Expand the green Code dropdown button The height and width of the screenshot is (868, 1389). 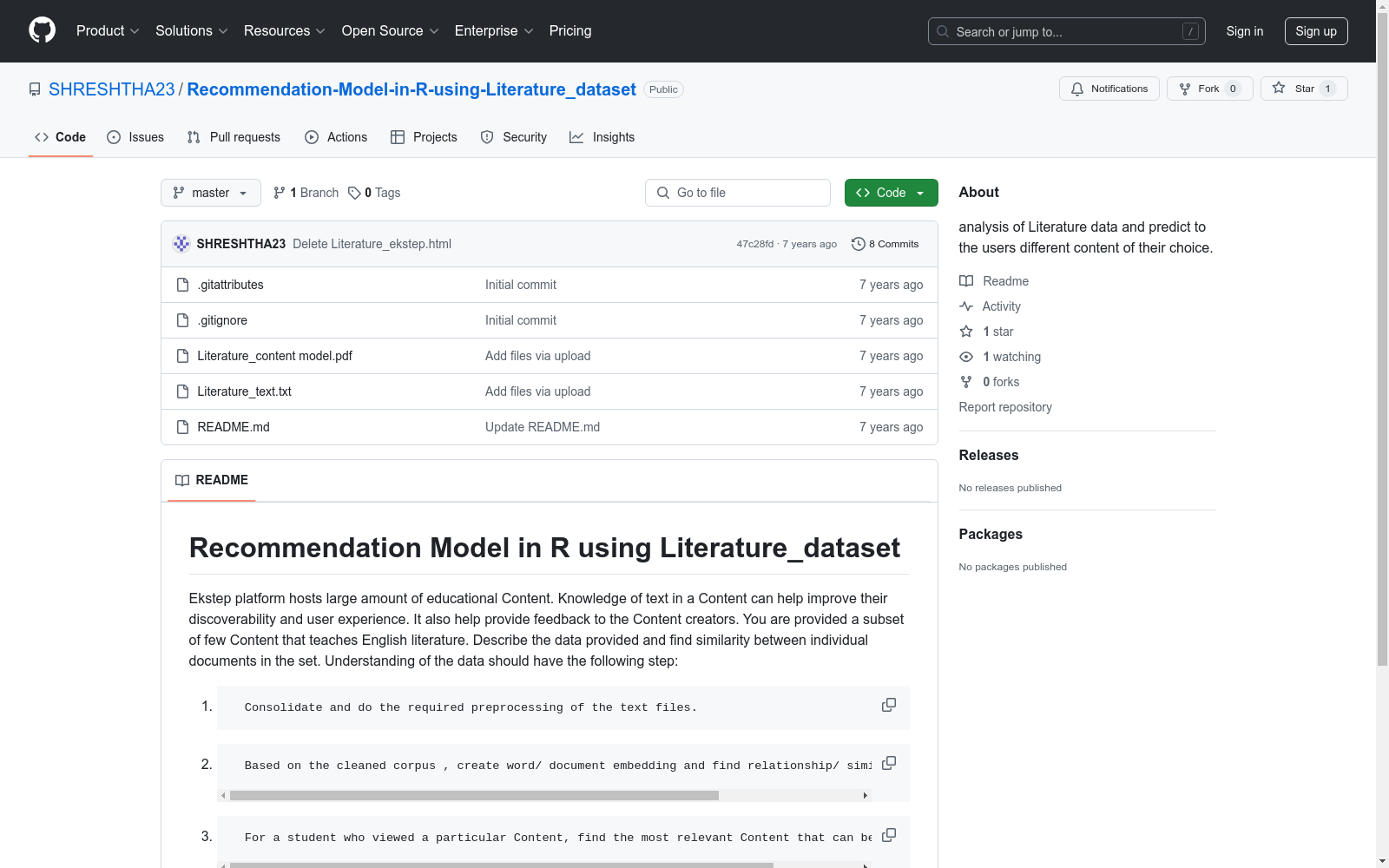(891, 193)
